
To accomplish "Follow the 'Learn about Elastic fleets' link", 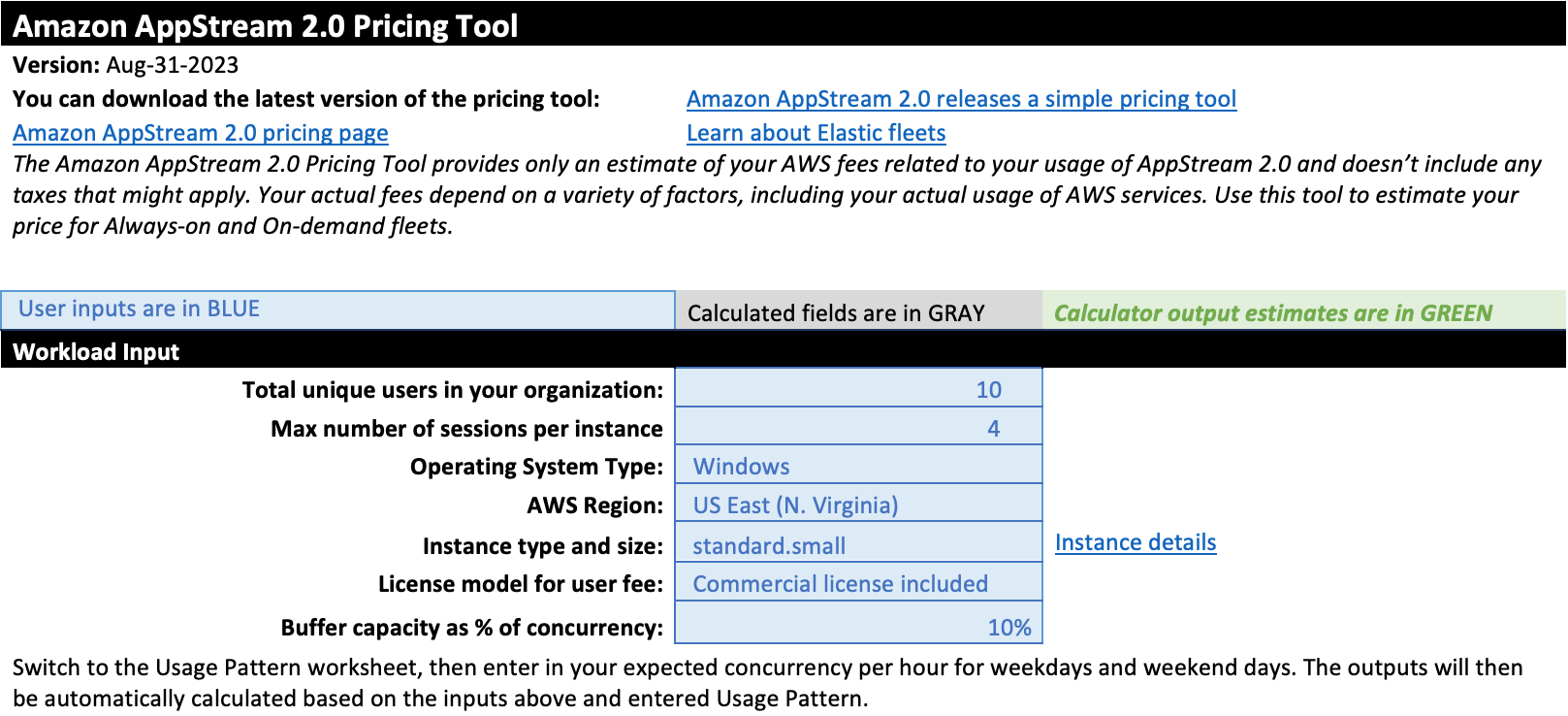I will point(816,133).
